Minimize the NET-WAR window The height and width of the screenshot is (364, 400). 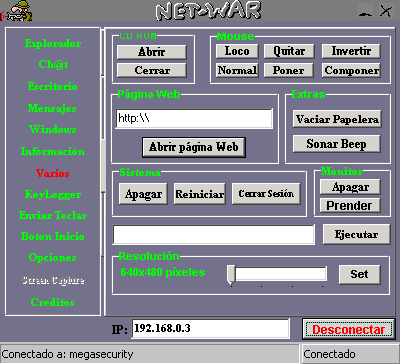coord(366,11)
